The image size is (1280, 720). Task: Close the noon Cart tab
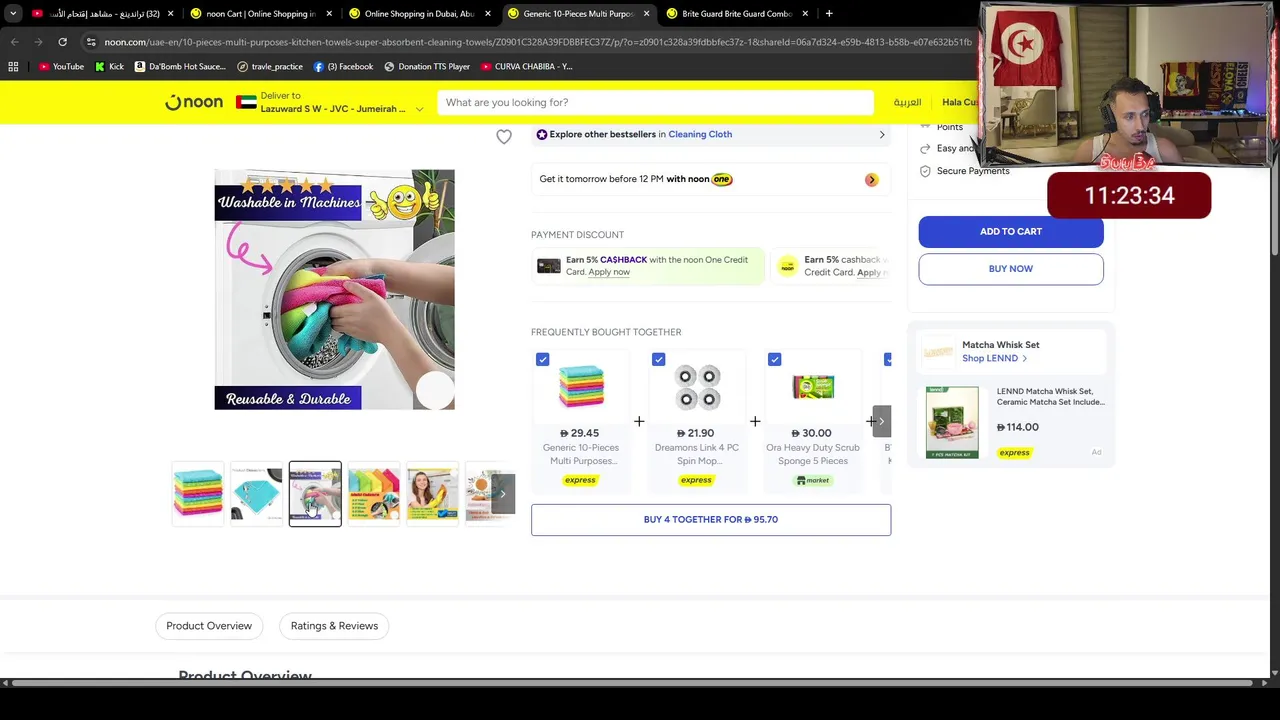click(x=329, y=14)
